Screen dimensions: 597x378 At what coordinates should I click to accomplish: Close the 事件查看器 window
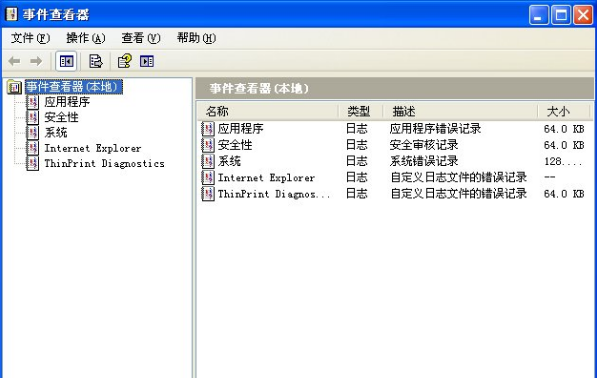(583, 15)
